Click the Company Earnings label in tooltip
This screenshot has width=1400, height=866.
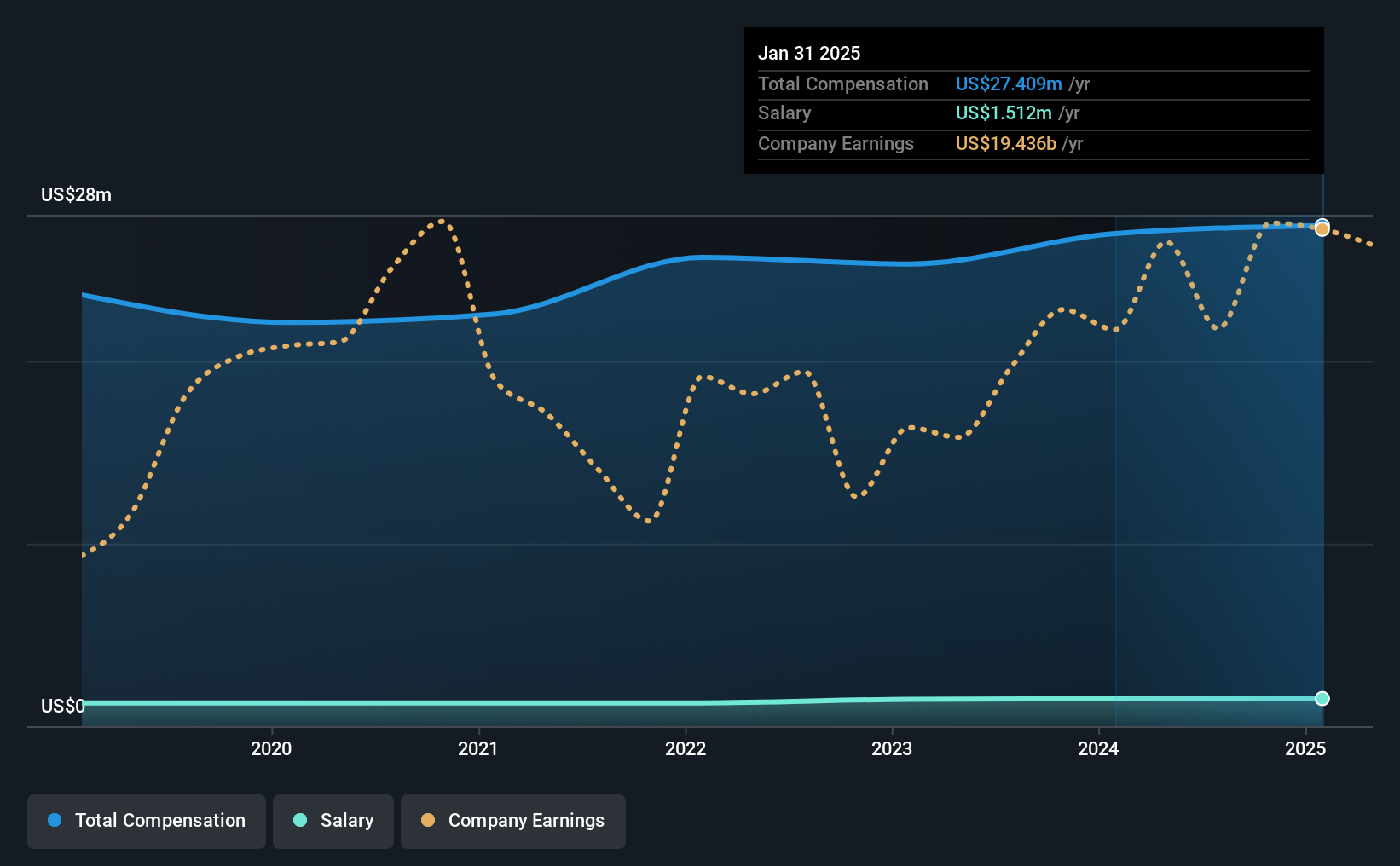tap(836, 143)
